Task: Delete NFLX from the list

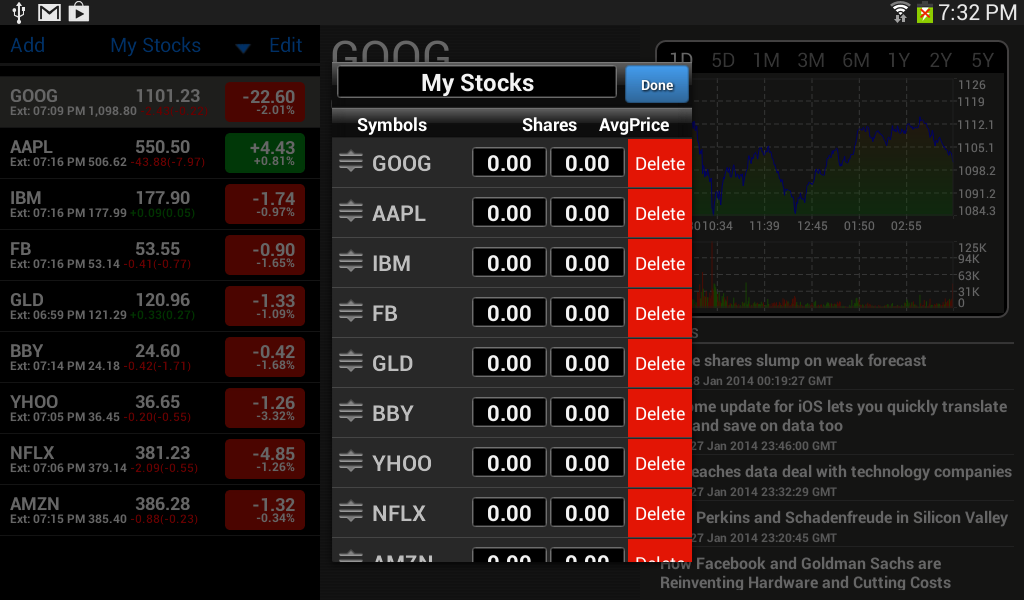Action: click(x=660, y=514)
